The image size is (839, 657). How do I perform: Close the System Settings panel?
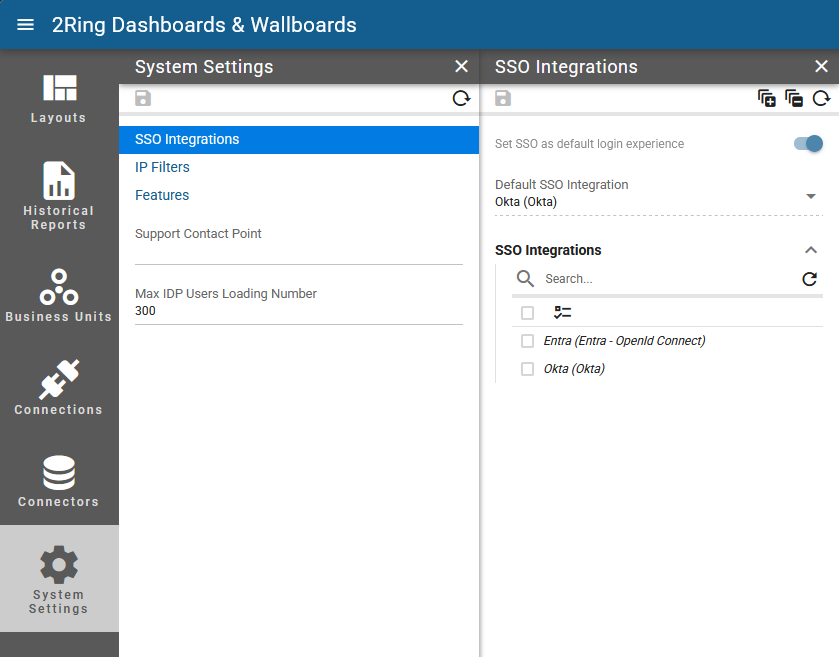click(x=461, y=66)
